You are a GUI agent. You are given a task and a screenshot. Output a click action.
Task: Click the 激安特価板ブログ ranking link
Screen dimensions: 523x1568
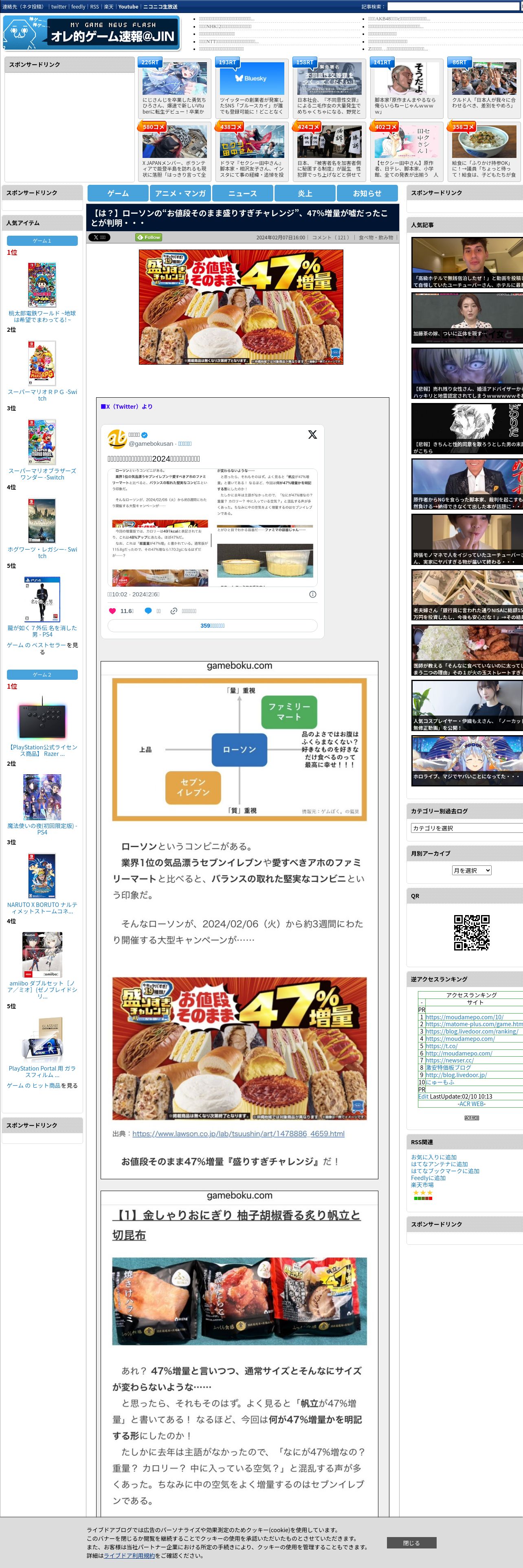[x=448, y=1067]
